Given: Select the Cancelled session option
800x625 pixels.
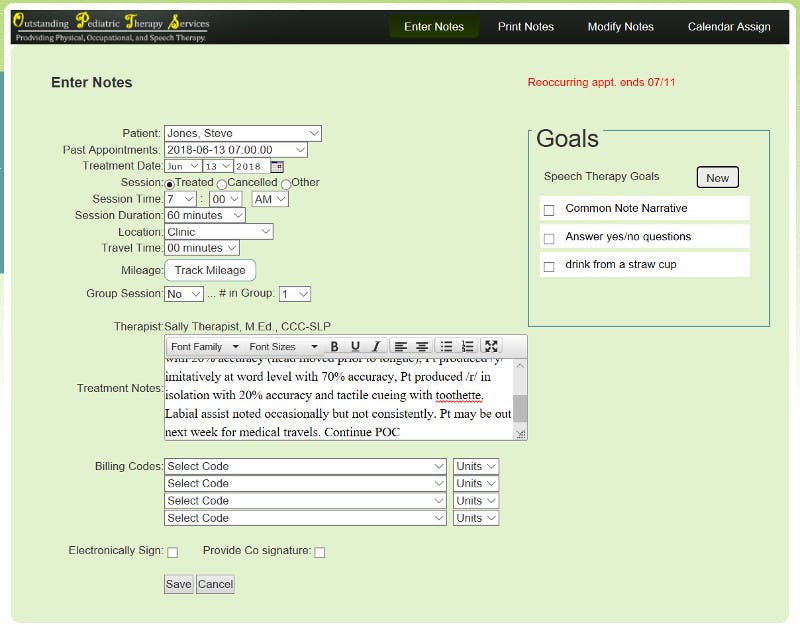Looking at the screenshot, I should coord(221,184).
